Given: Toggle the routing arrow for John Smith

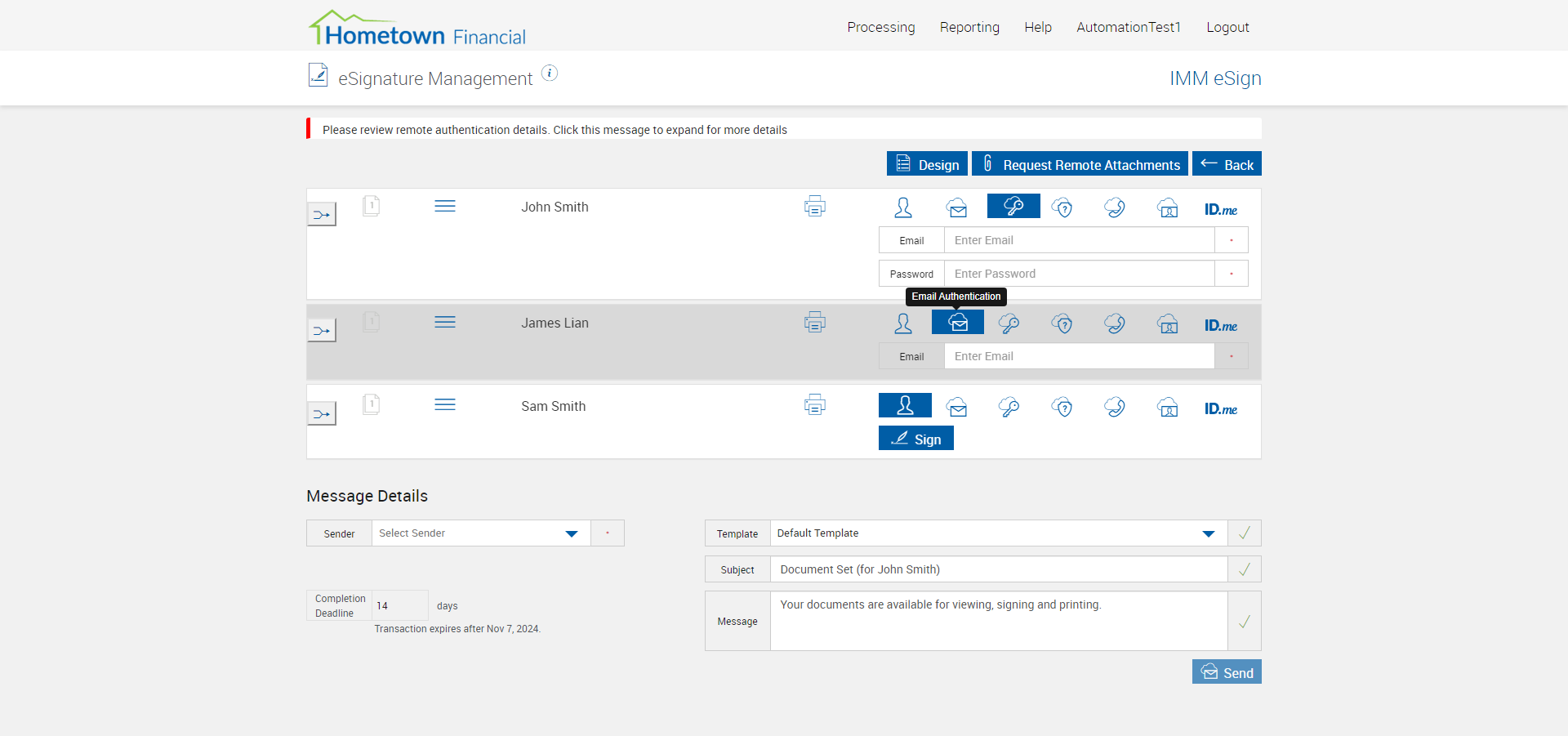Looking at the screenshot, I should (322, 215).
